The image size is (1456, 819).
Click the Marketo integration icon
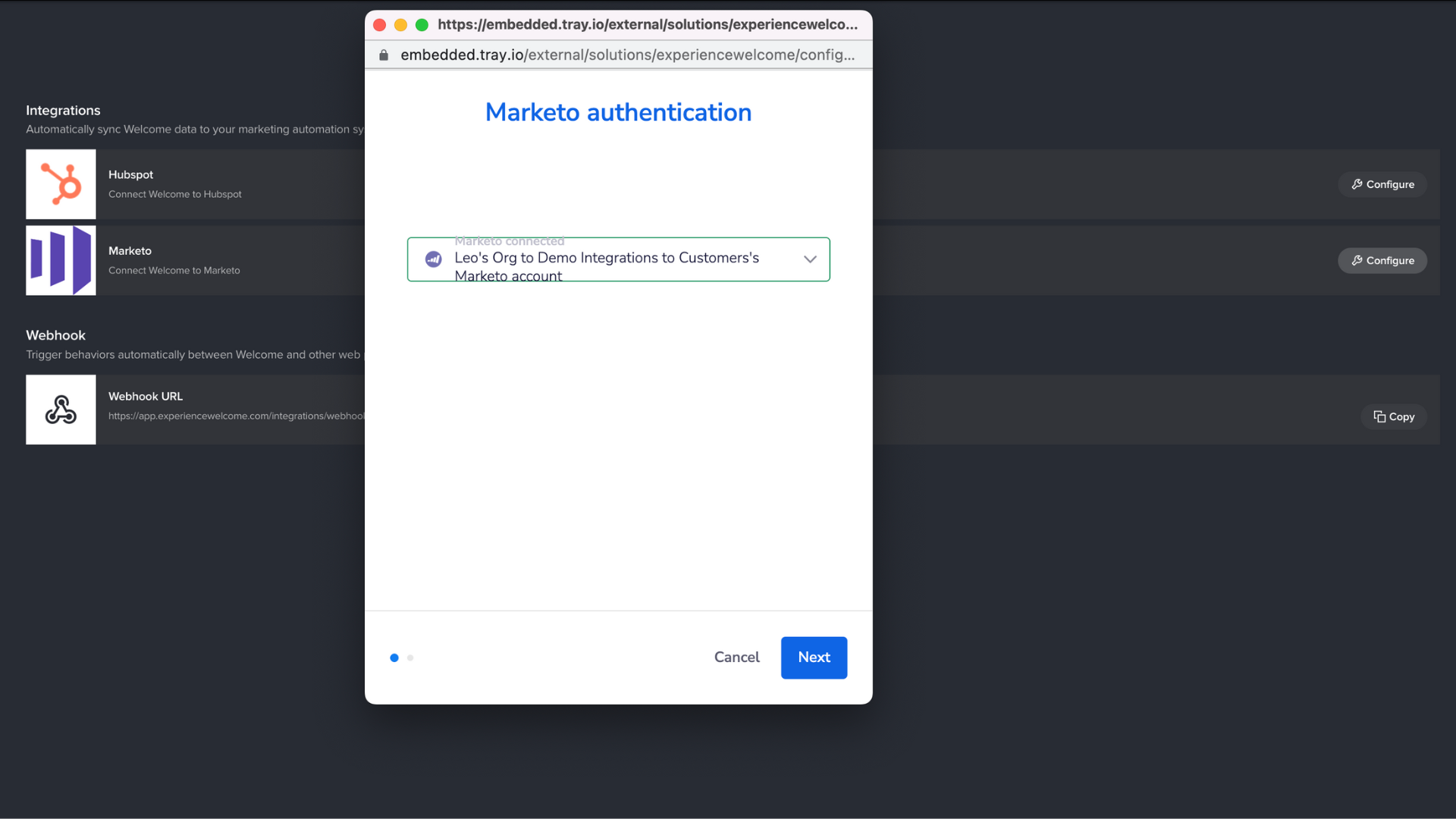pos(60,260)
